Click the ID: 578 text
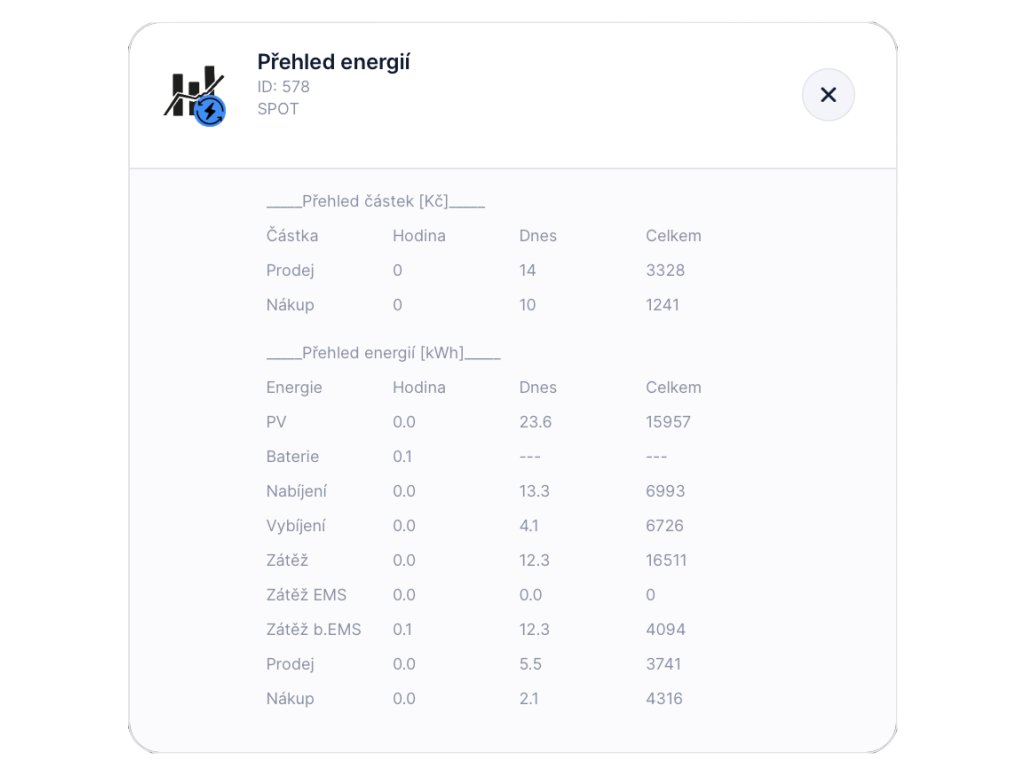Viewport: 1024px width, 768px height. tap(283, 87)
